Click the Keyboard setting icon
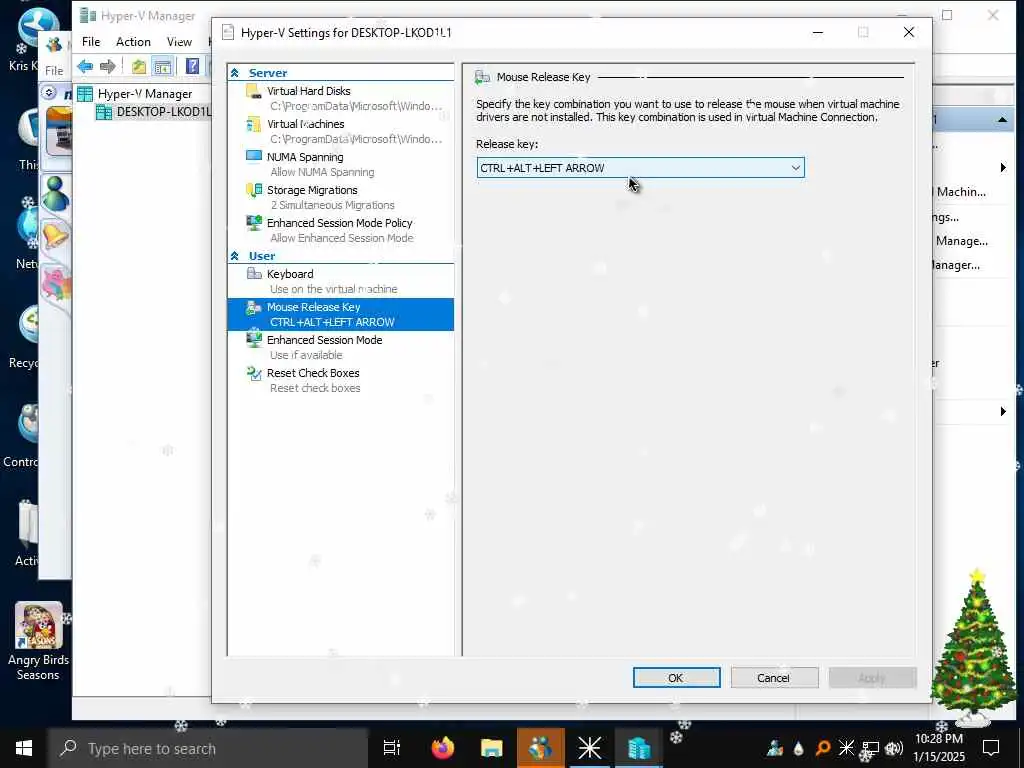1024x768 pixels. point(253,274)
